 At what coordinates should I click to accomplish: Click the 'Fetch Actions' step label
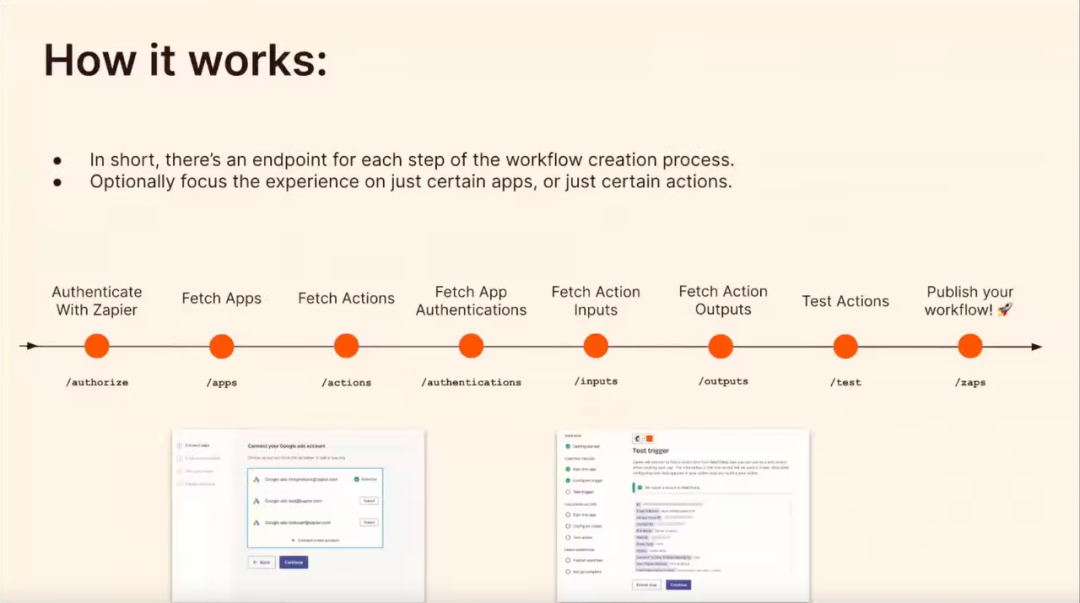(x=346, y=298)
